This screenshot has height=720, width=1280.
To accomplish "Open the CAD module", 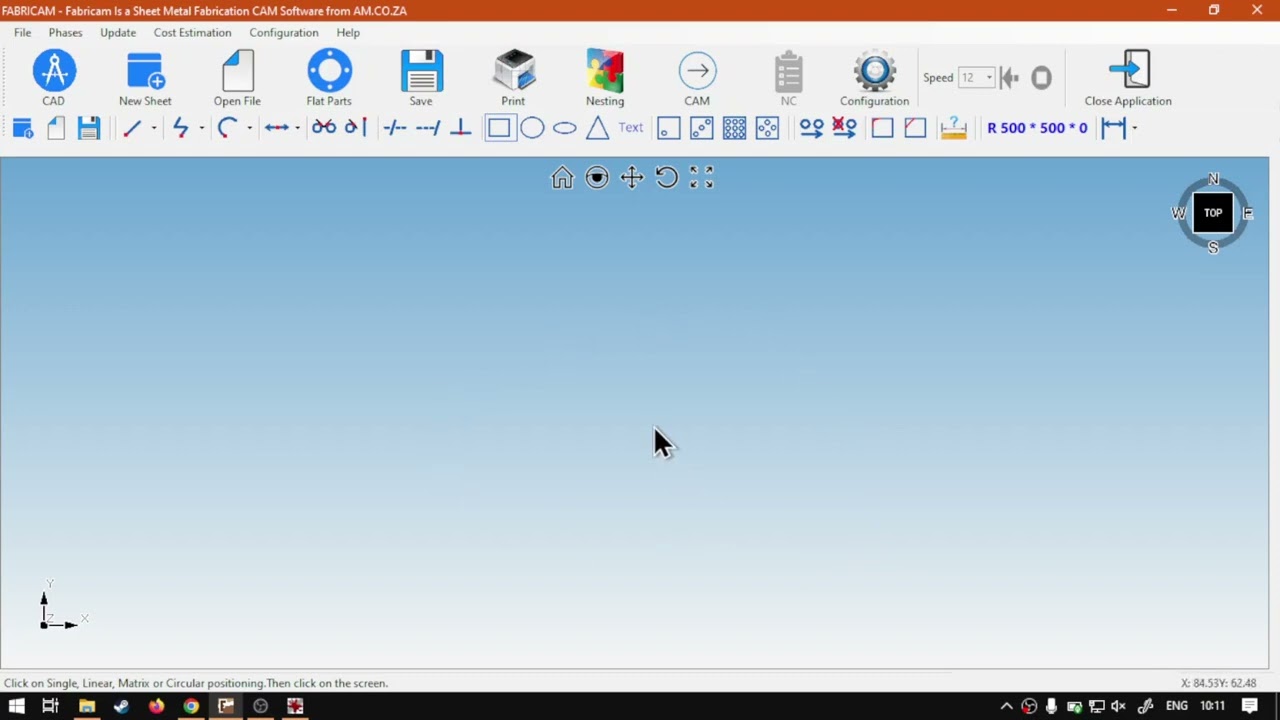I will (x=54, y=78).
